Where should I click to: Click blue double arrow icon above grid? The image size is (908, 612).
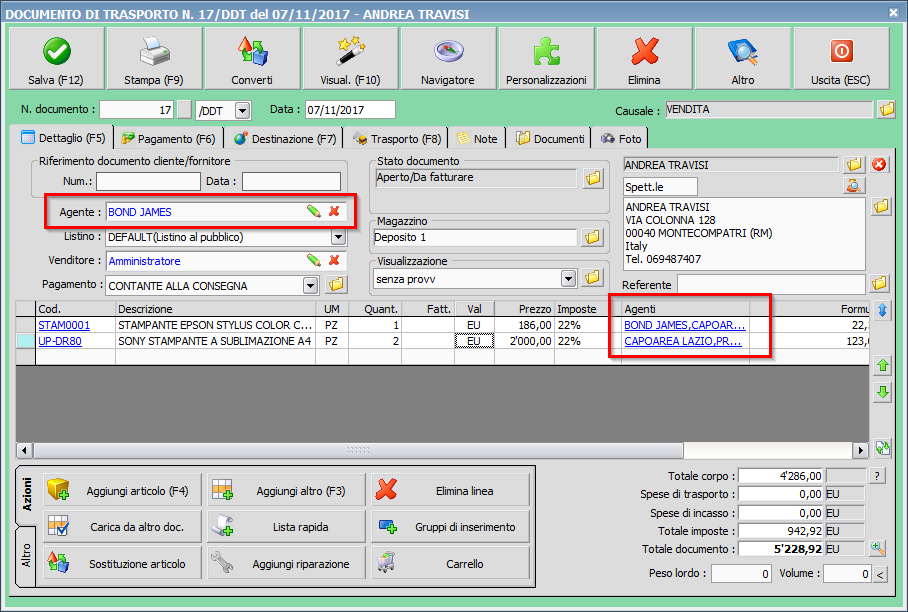(x=883, y=310)
